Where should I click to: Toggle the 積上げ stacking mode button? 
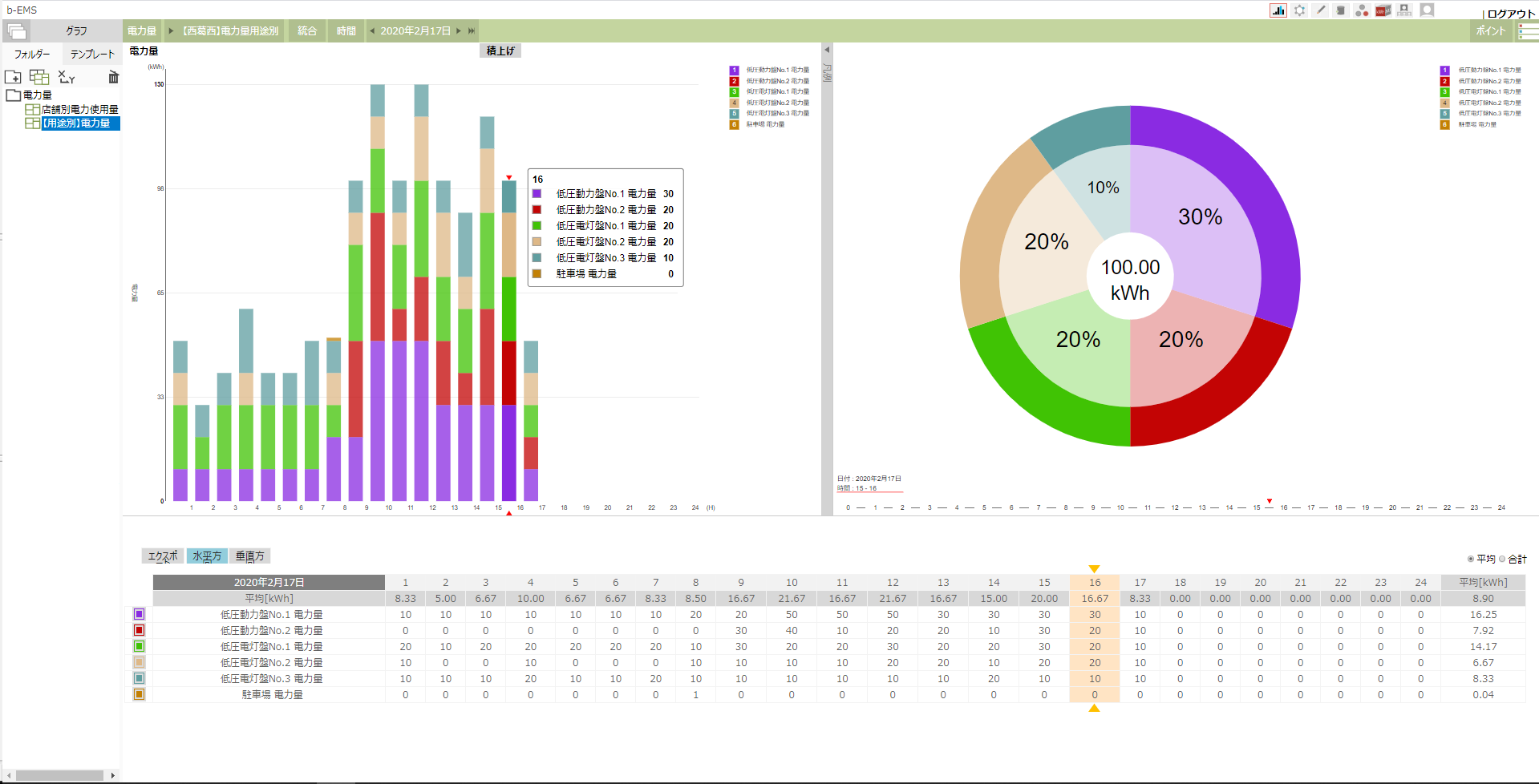500,51
